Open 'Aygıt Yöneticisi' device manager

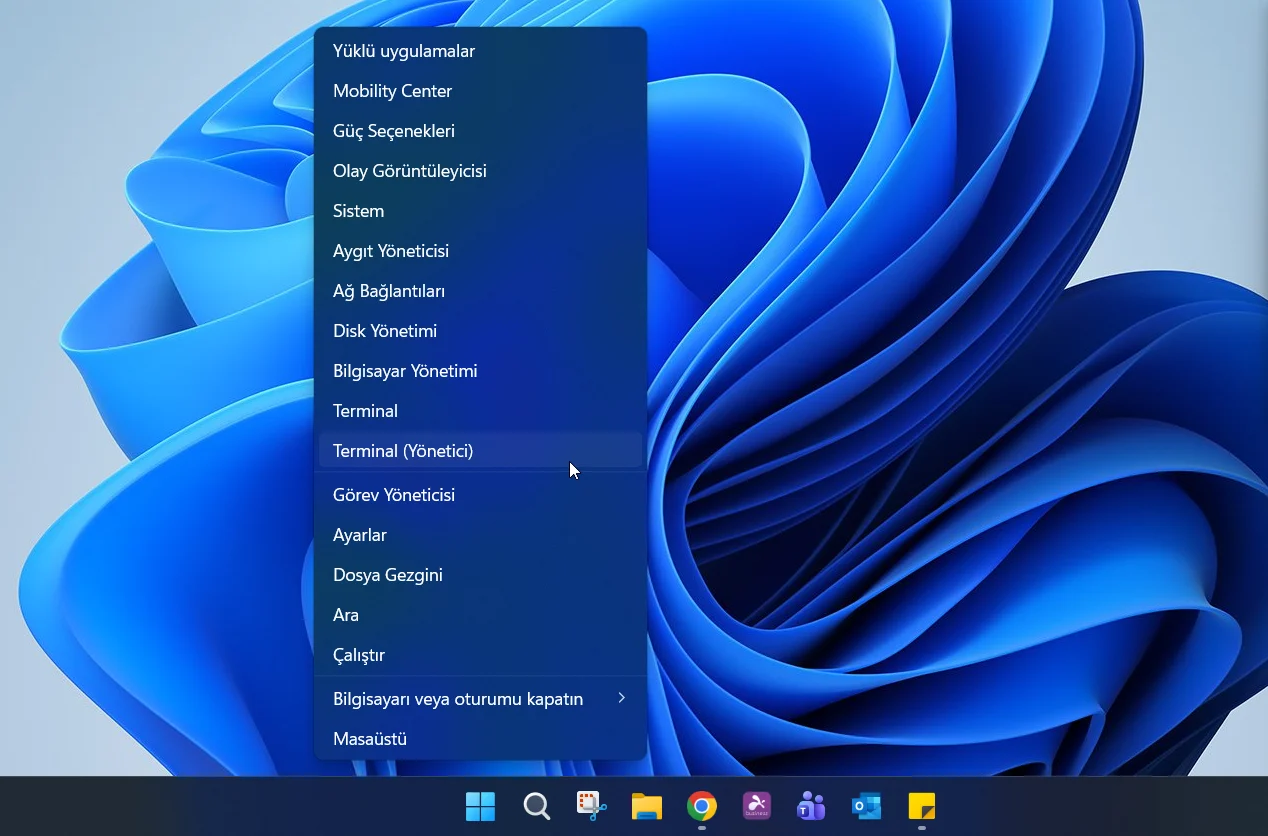pyautogui.click(x=481, y=251)
